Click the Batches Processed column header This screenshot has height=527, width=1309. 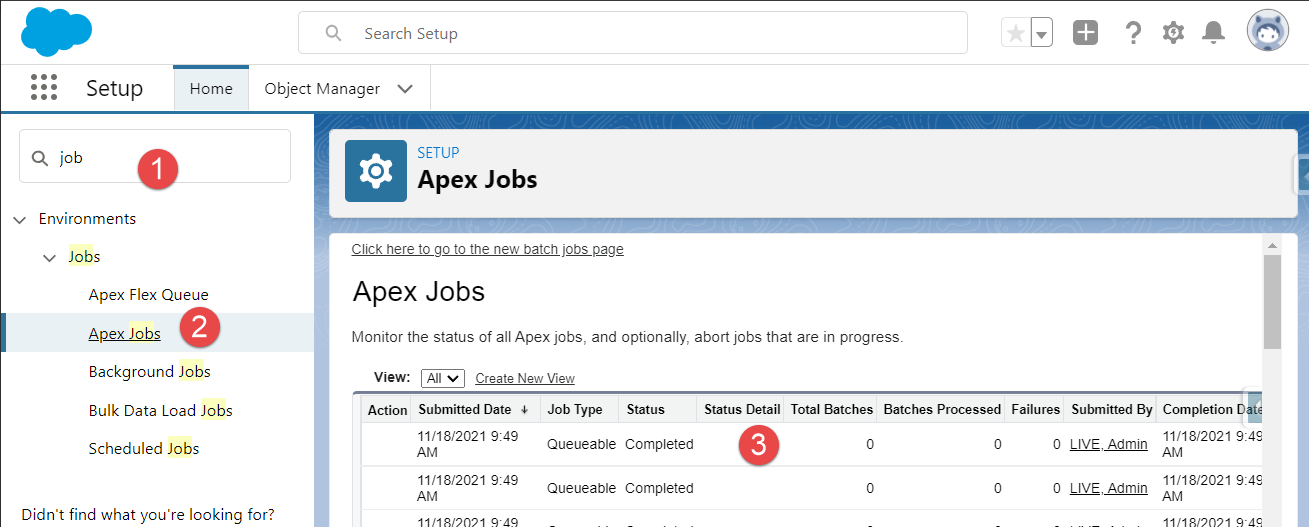point(942,409)
